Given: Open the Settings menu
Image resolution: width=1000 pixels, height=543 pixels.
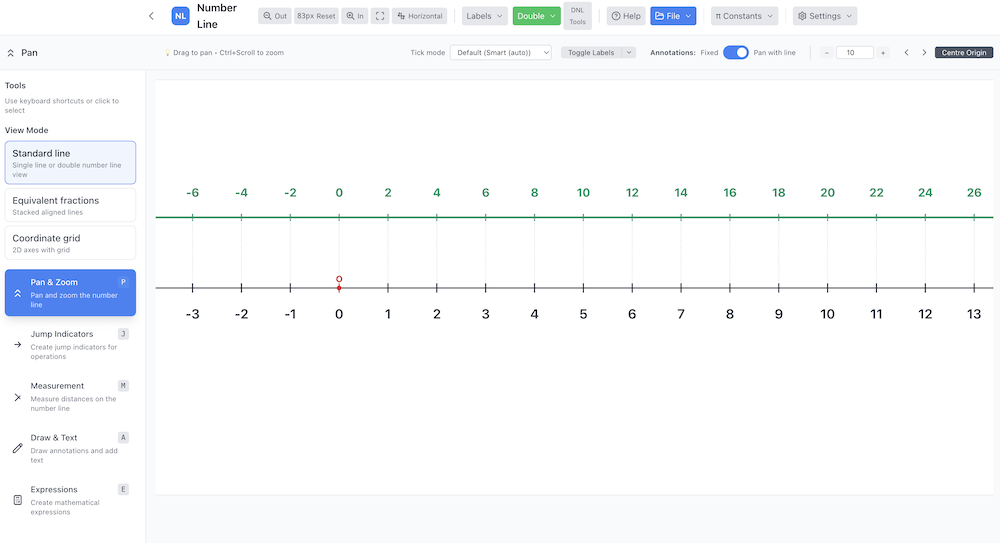Looking at the screenshot, I should click(824, 16).
